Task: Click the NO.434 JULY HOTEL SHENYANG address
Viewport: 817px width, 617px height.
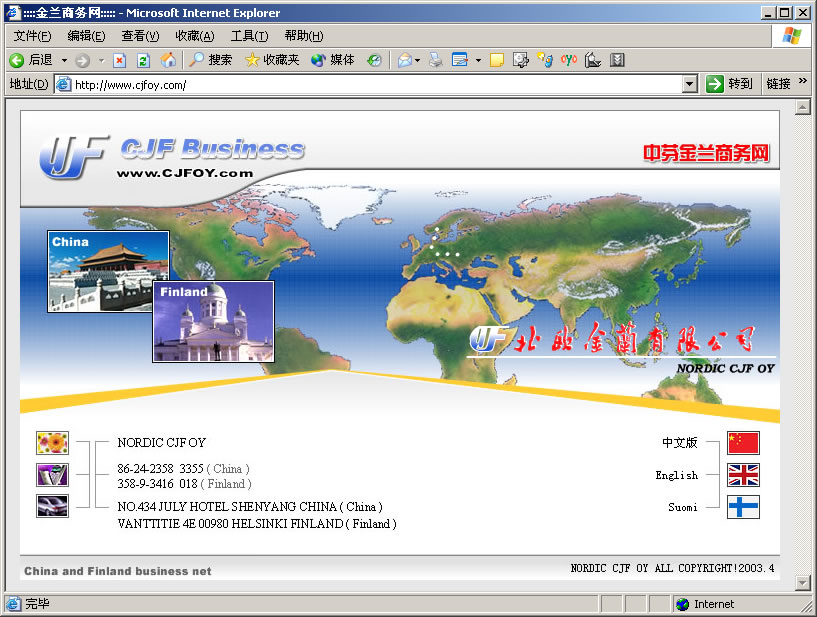Action: pos(250,507)
